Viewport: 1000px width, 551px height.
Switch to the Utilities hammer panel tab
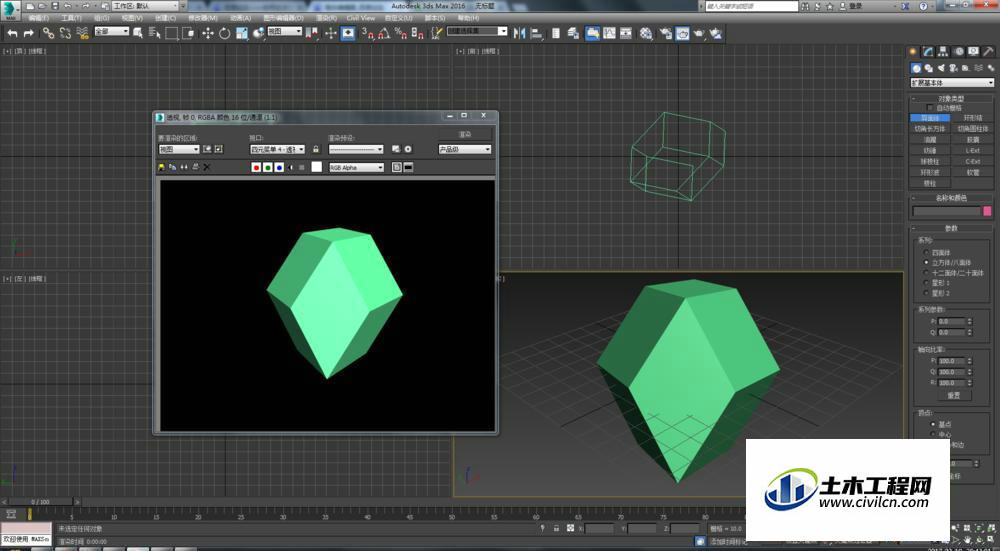[988, 52]
